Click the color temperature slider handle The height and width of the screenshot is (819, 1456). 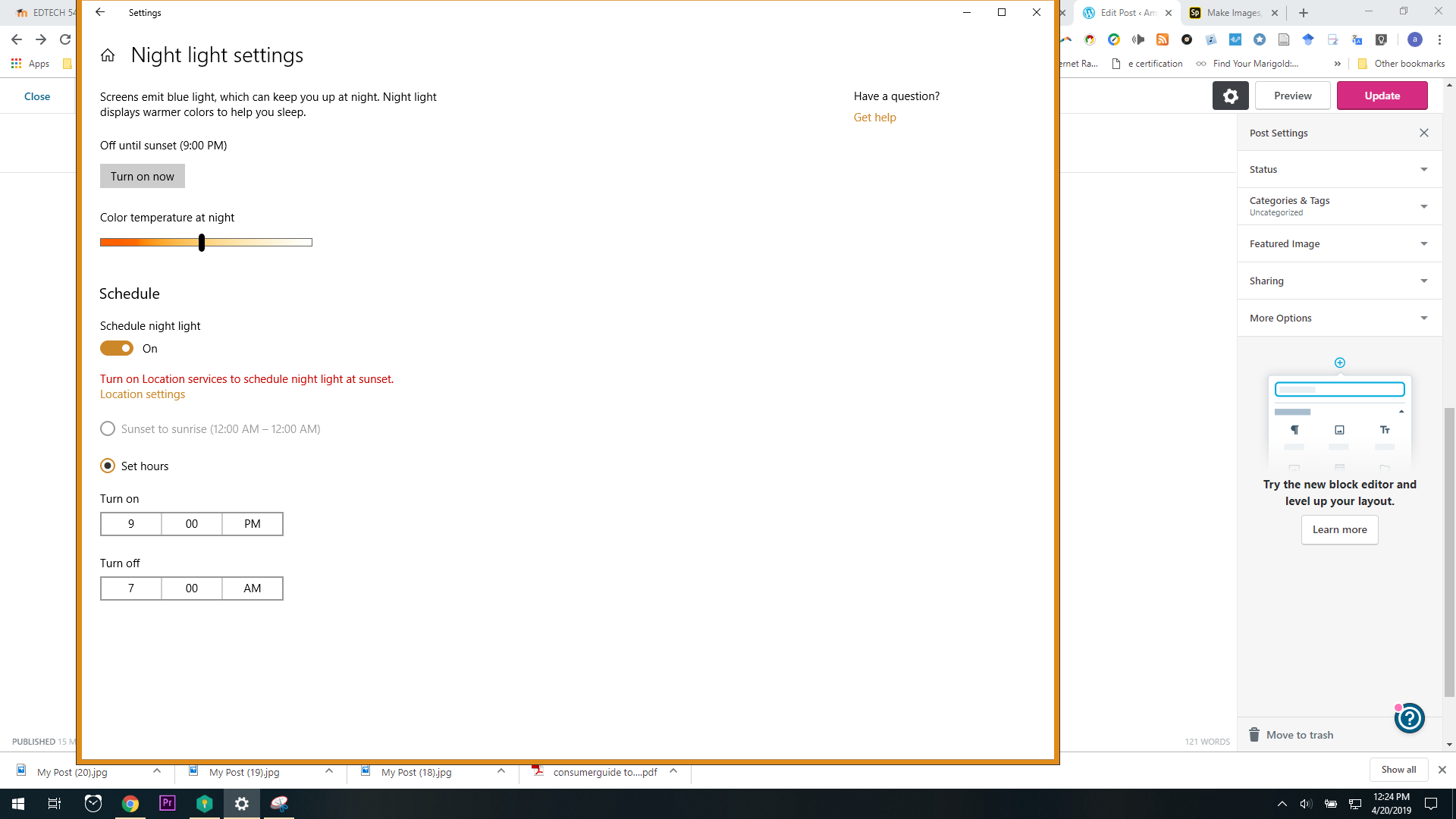[202, 243]
